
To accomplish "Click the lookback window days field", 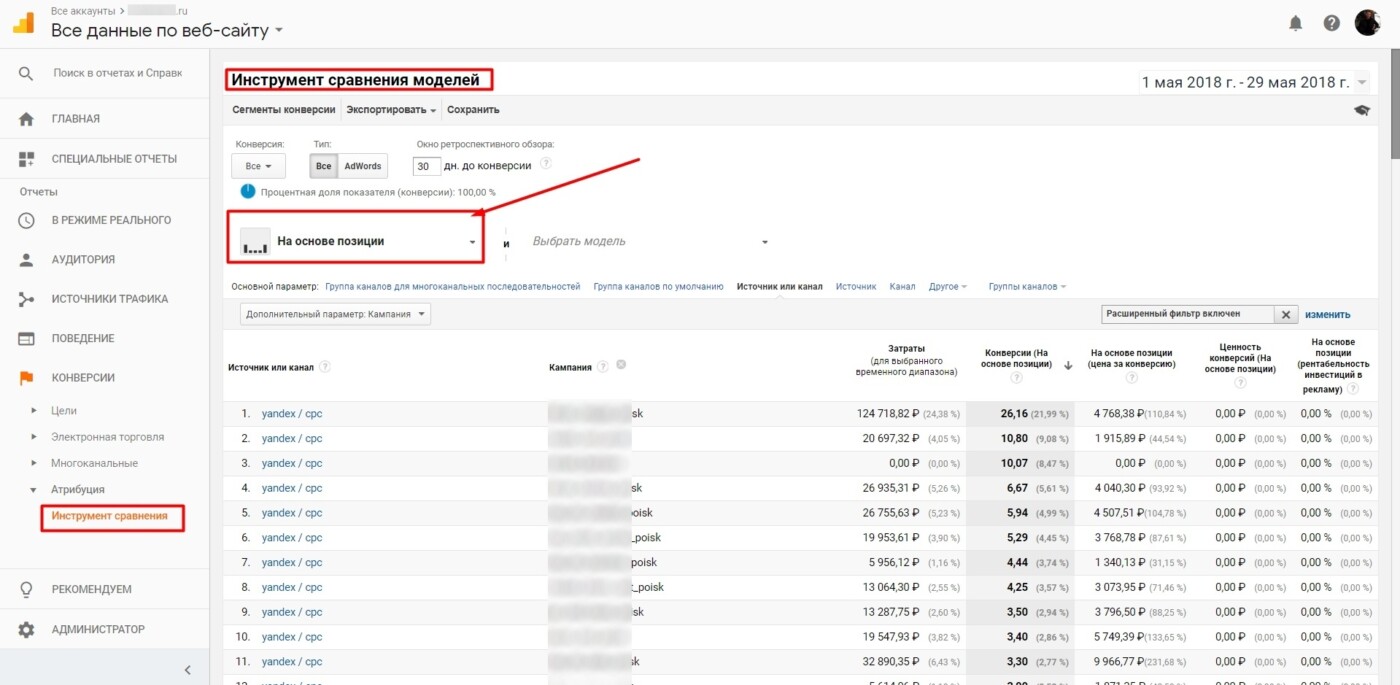I will 427,166.
